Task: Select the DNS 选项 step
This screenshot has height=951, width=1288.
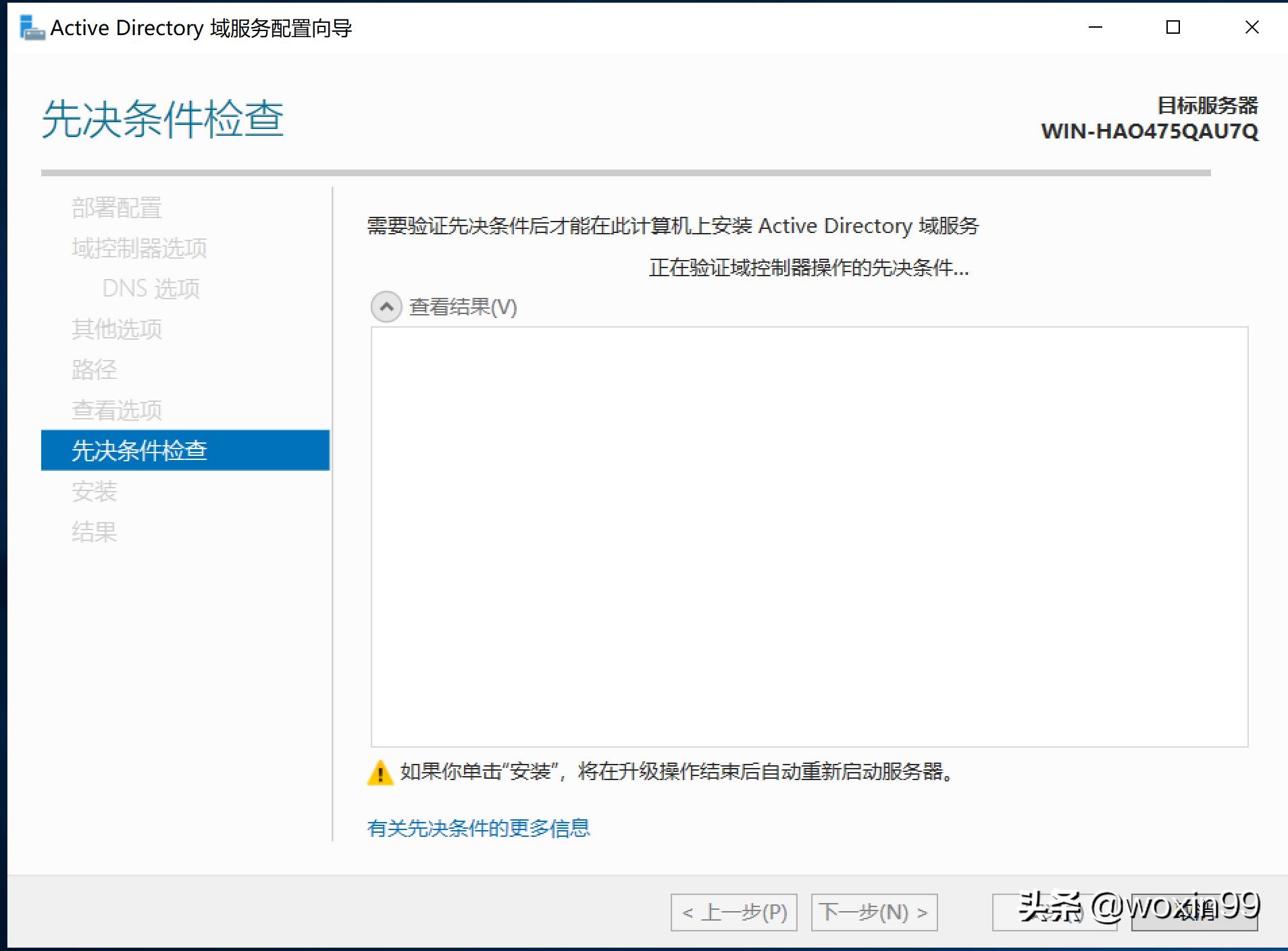Action: (x=150, y=288)
